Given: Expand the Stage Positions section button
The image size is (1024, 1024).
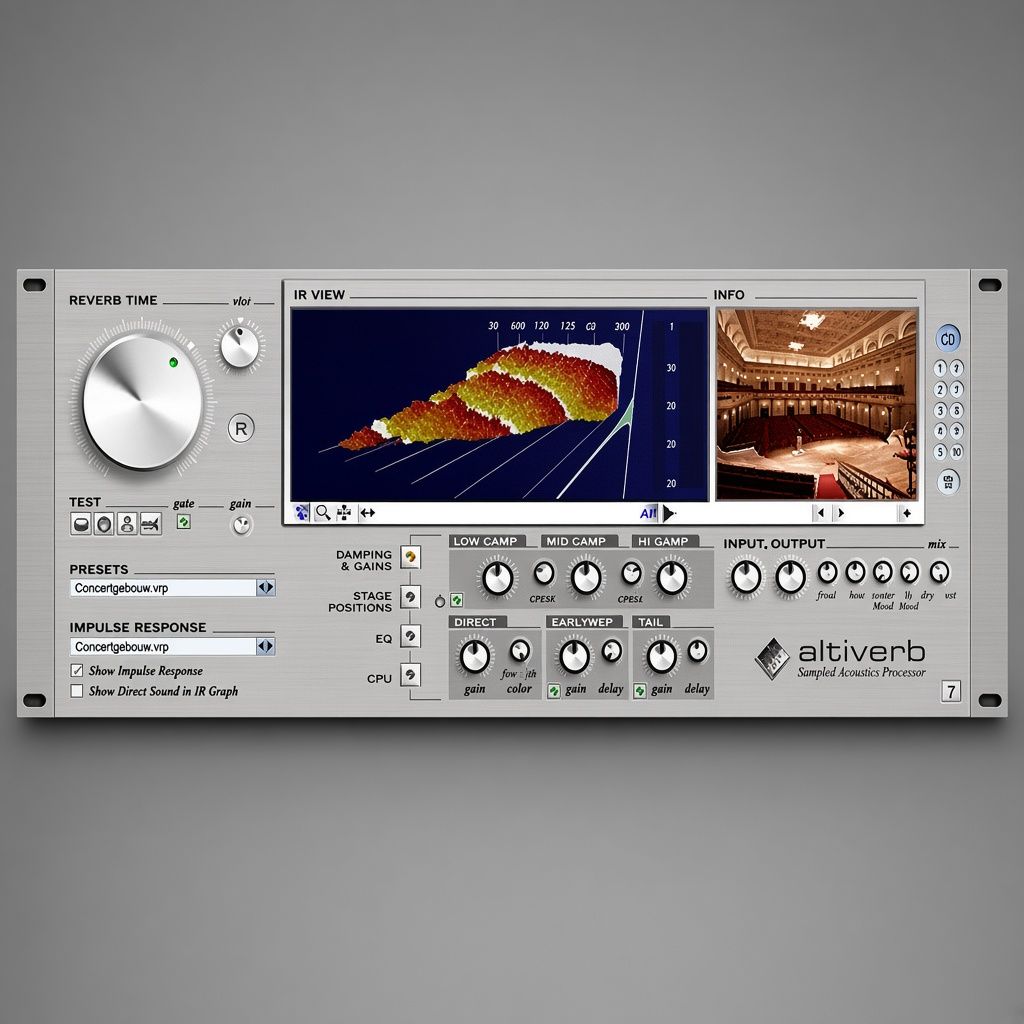Looking at the screenshot, I should point(410,596).
